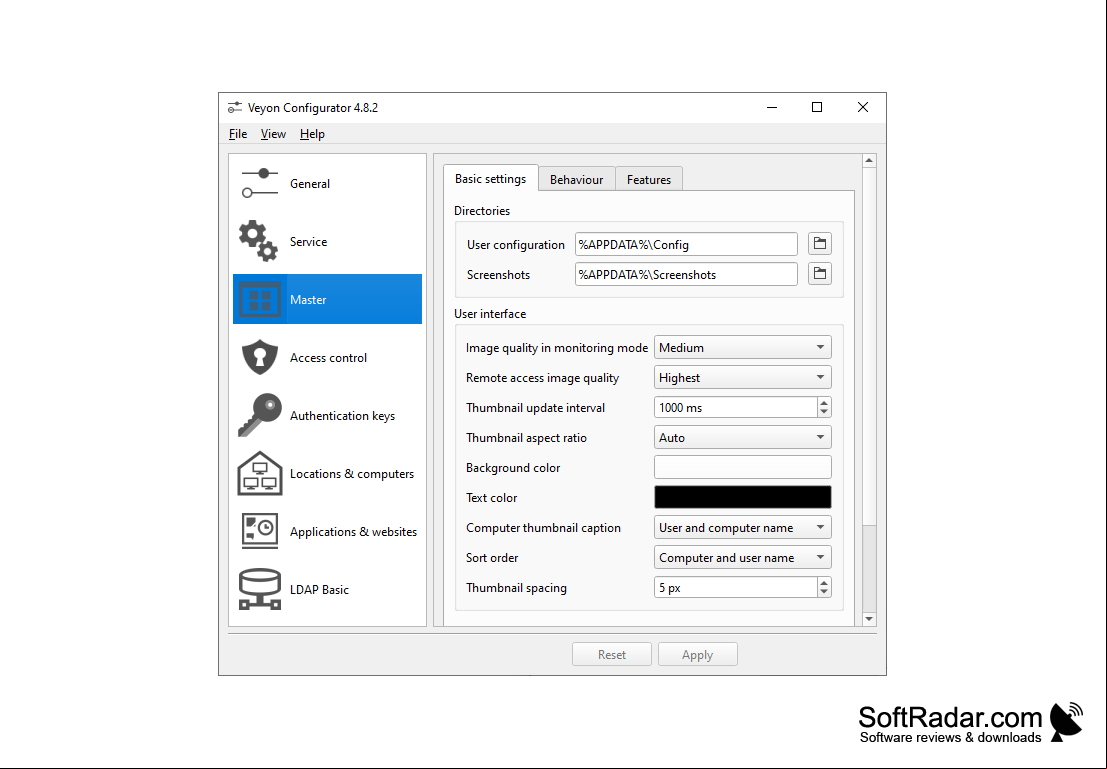Open the View menu

coord(273,134)
